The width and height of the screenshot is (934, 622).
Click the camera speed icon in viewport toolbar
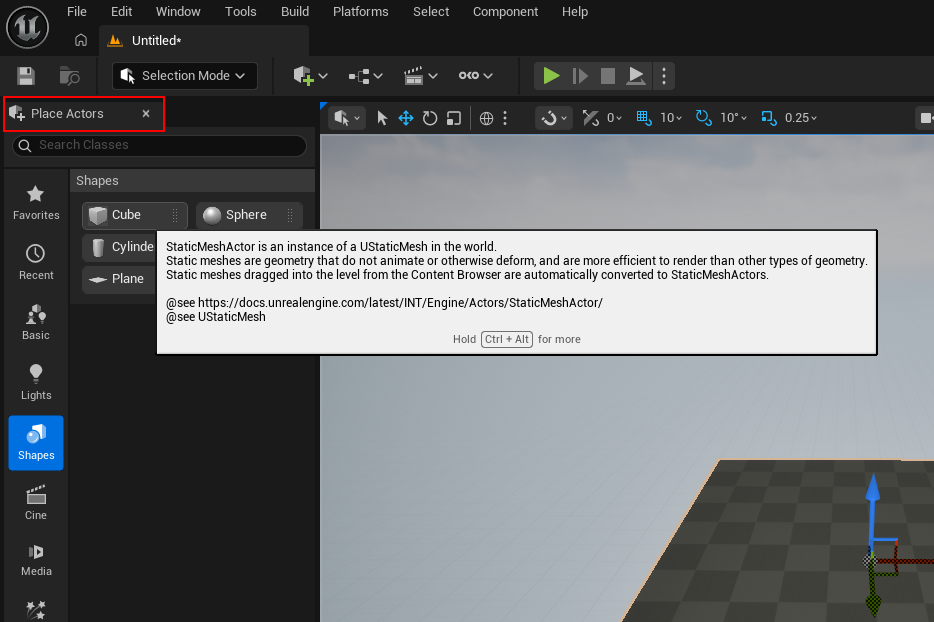coord(925,118)
